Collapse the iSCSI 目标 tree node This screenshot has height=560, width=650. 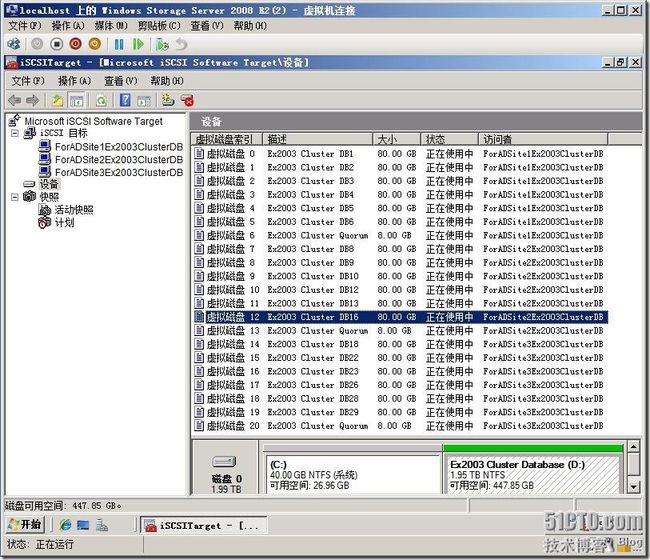click(x=15, y=133)
